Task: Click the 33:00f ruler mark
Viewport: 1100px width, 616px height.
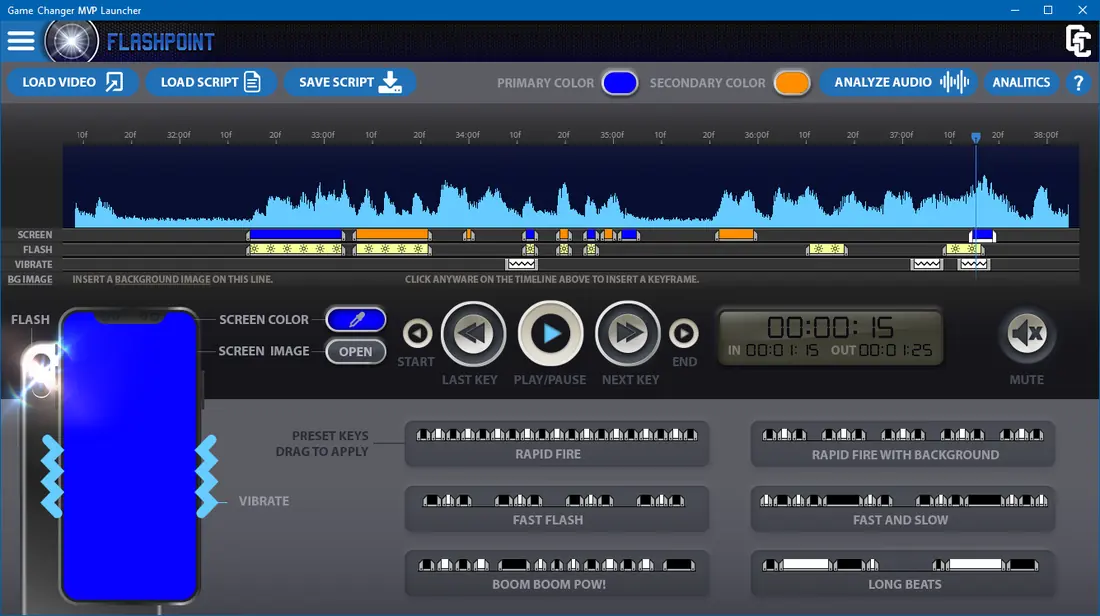Action: click(x=323, y=135)
